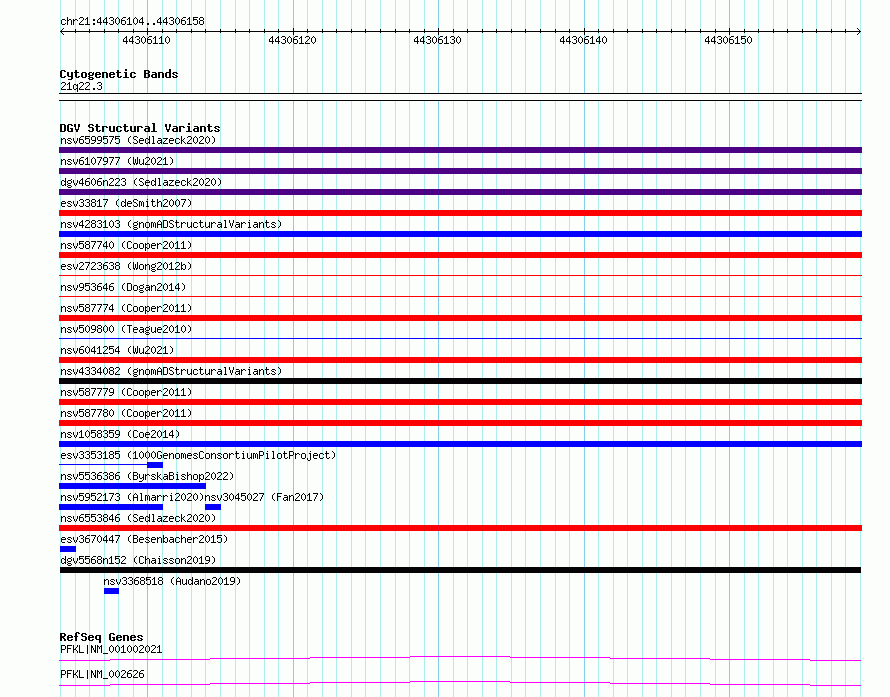Select nsv6553846 (Sedlazeck2020) variant label
Image resolution: width=890 pixels, height=697 pixels.
coord(138,518)
